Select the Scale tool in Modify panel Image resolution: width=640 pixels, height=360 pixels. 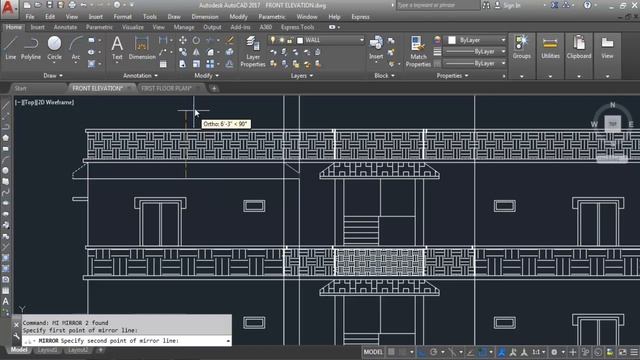point(196,64)
